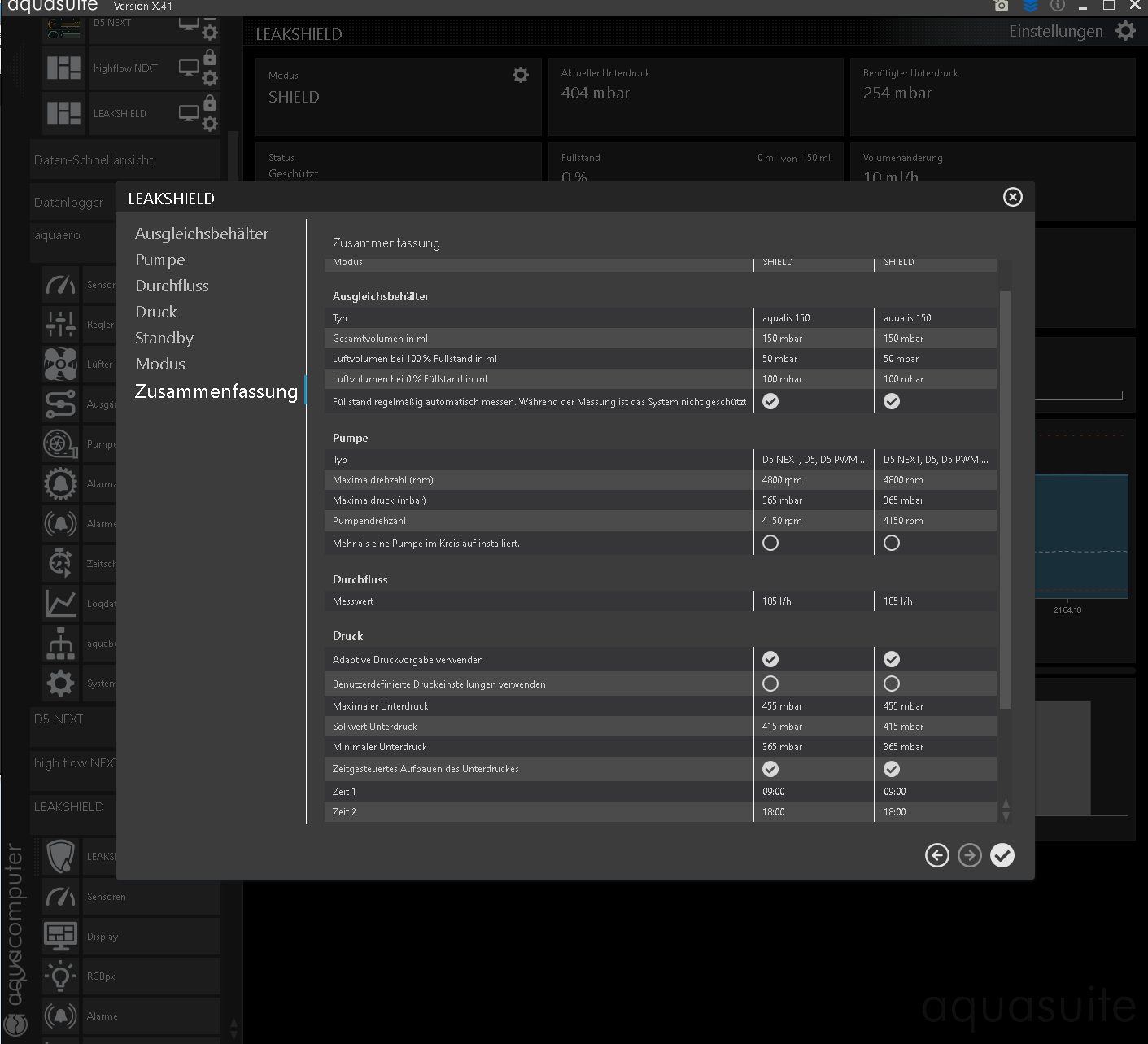
Task: Close the LEAKSHIELD dialog with X icon
Action: 1012,197
